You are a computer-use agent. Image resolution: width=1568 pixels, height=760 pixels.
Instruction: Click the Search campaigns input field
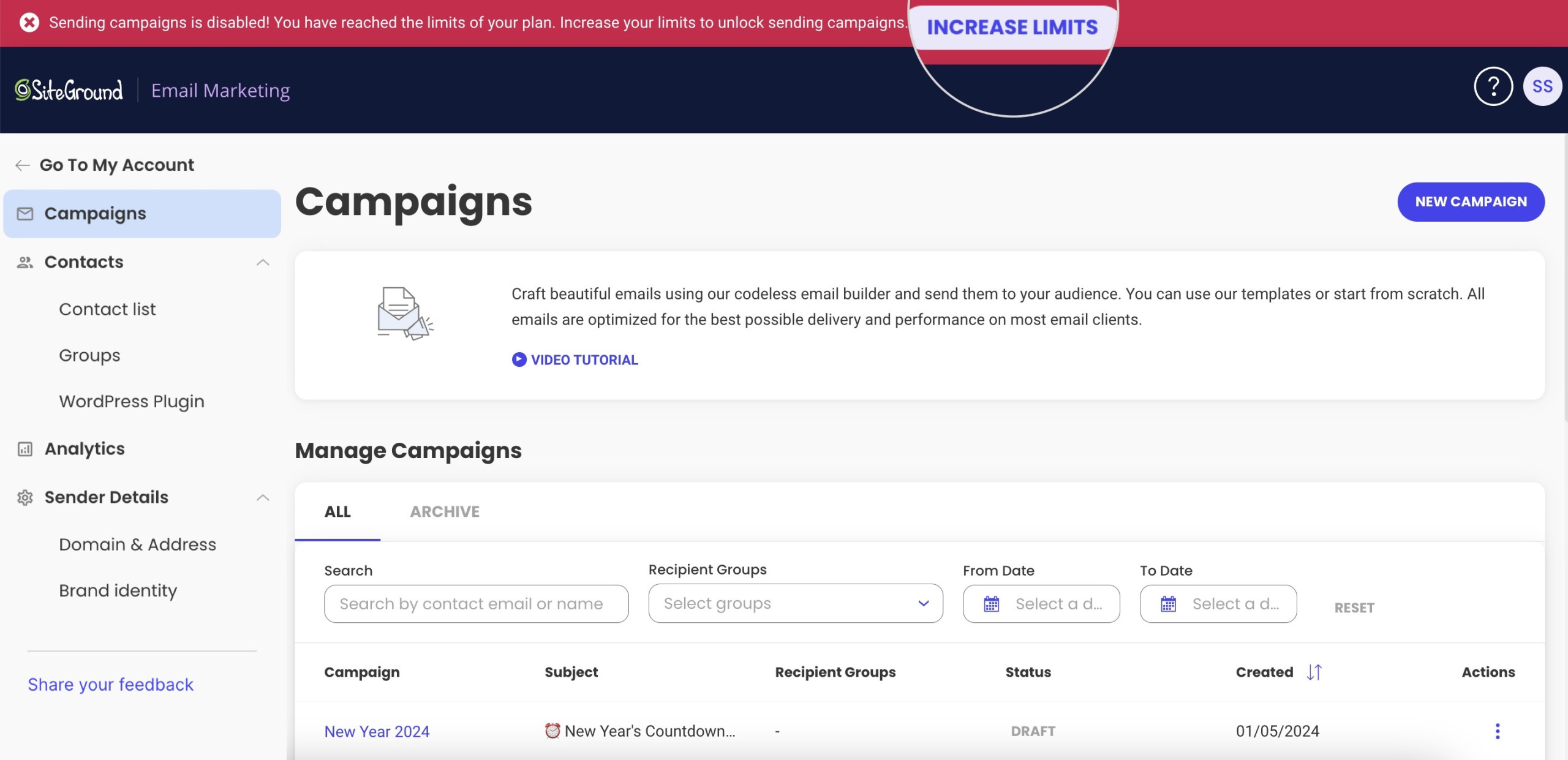click(476, 603)
